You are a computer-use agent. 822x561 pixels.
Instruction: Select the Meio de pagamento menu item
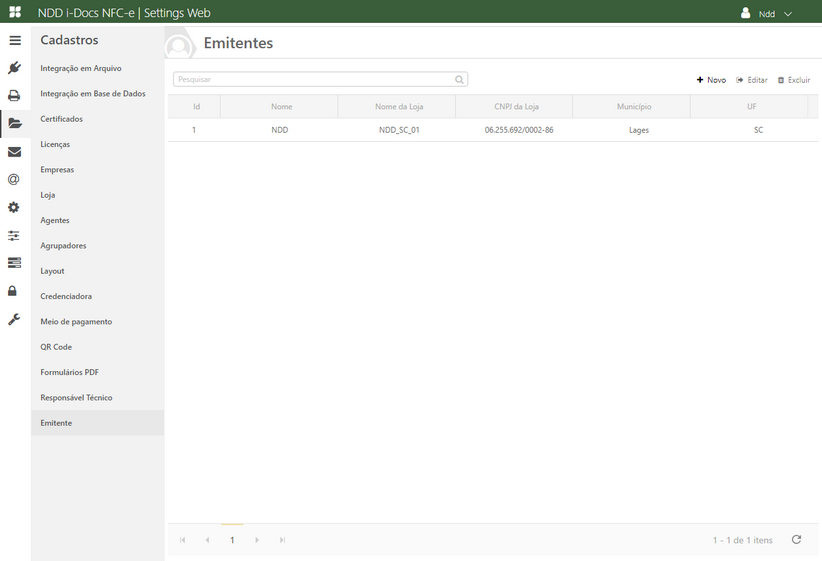point(76,321)
